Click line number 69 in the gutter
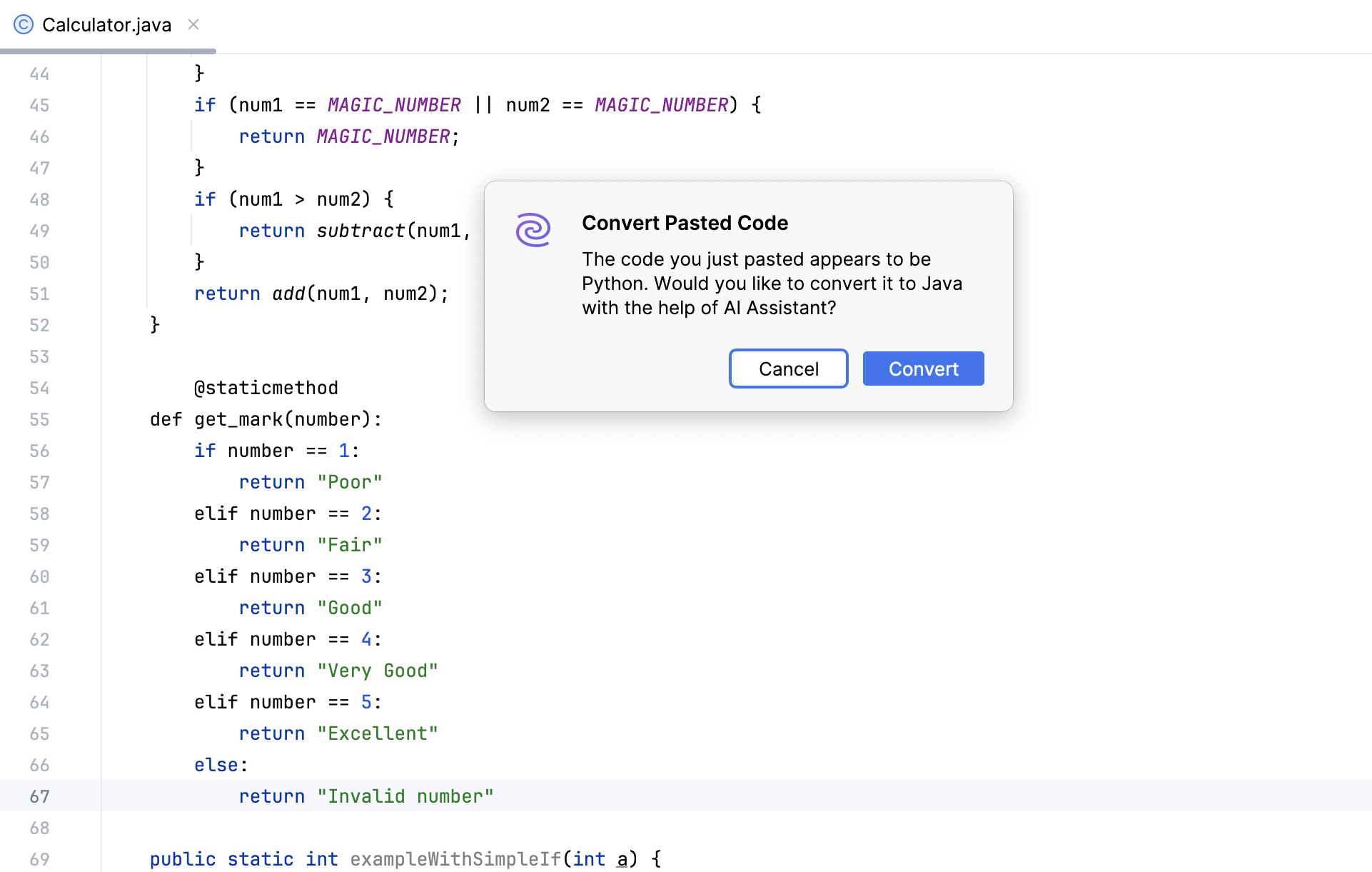The height and width of the screenshot is (872, 1372). click(x=40, y=859)
